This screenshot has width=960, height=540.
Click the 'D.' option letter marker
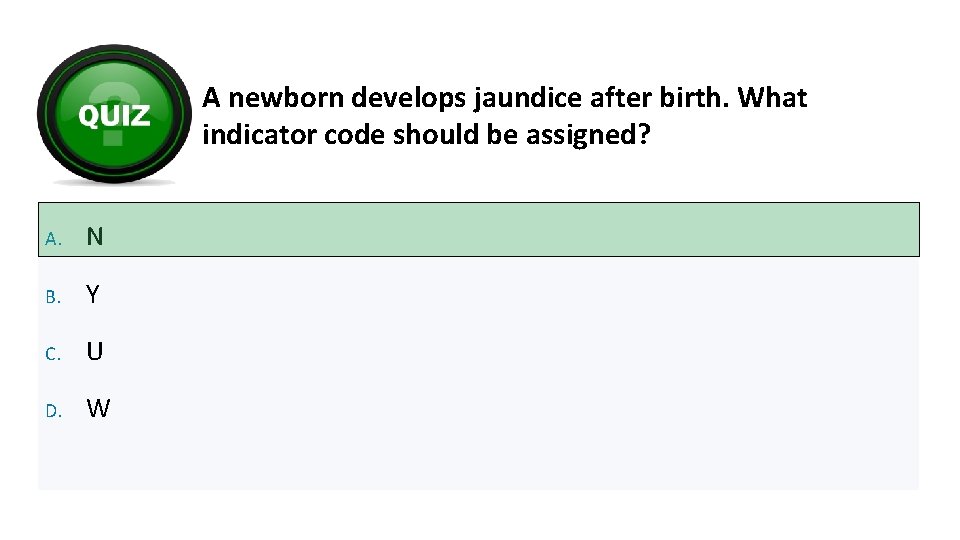pos(53,411)
